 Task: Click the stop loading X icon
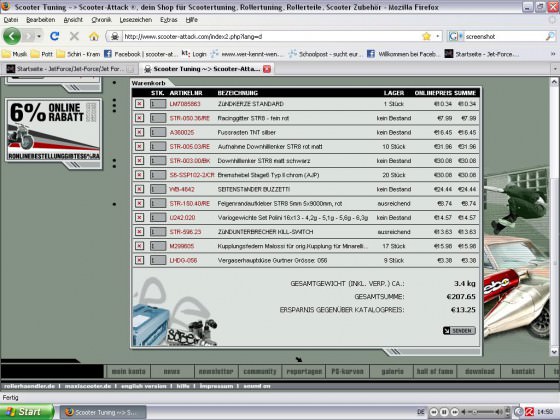click(74, 36)
